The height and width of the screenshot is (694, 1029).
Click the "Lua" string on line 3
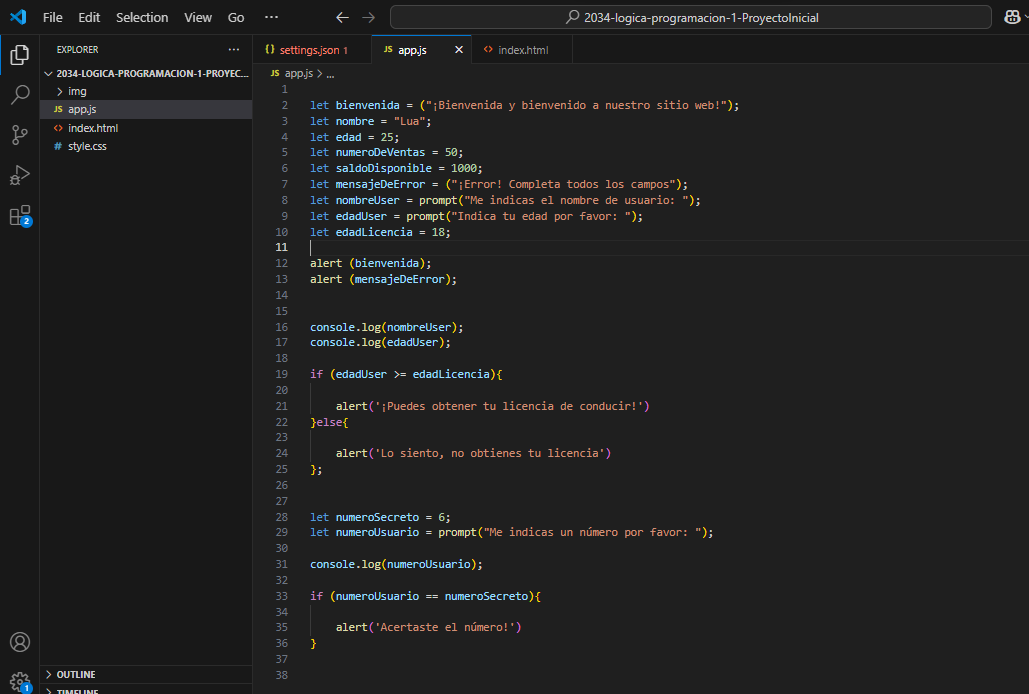pyautogui.click(x=409, y=121)
